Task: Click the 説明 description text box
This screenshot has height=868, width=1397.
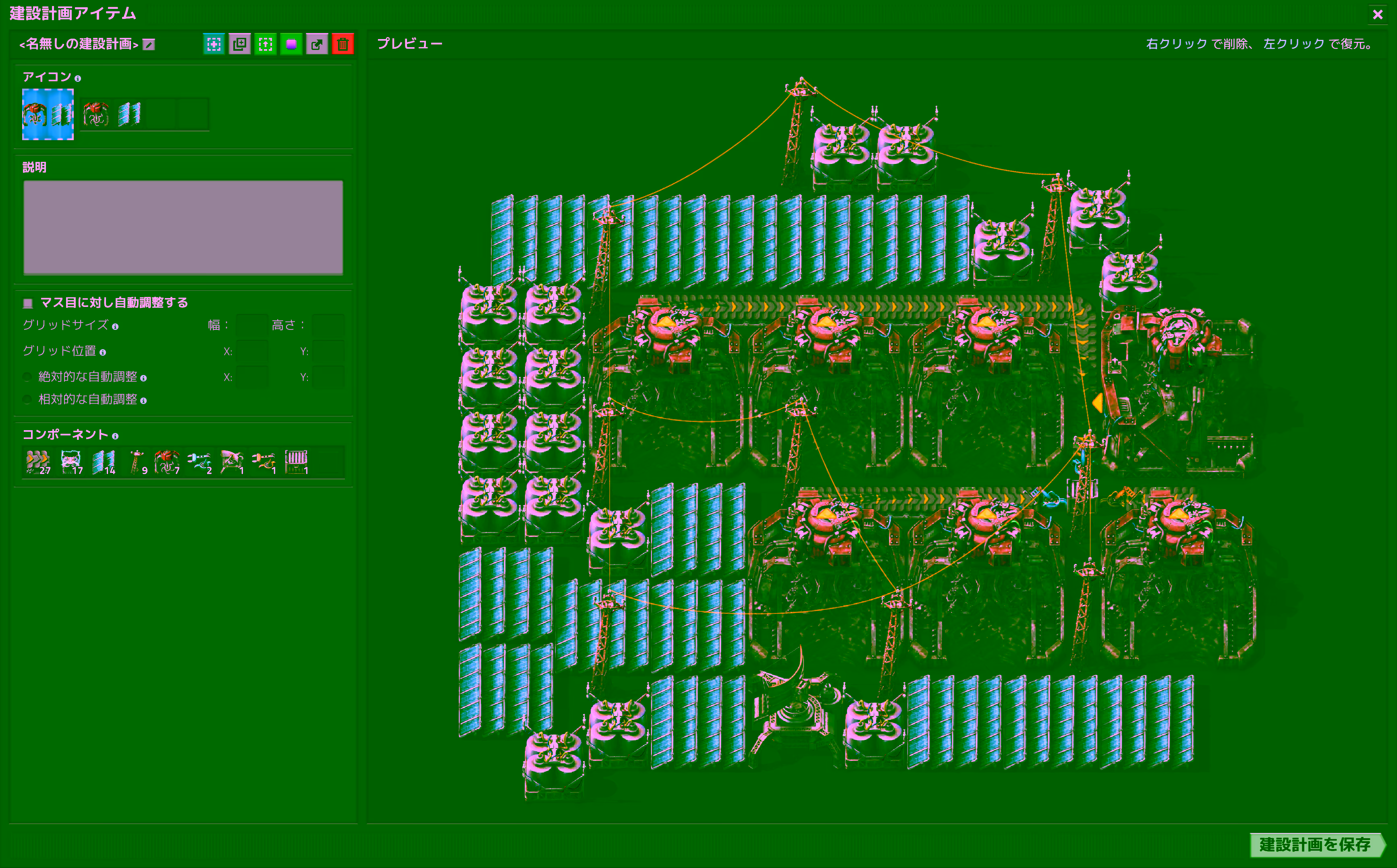Action: click(183, 228)
